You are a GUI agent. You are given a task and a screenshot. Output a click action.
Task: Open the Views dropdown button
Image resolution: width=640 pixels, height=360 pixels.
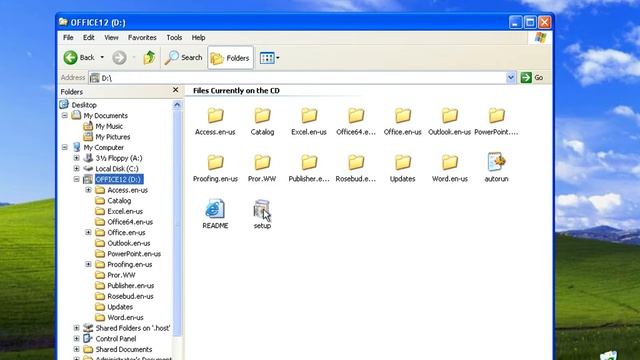pos(269,58)
